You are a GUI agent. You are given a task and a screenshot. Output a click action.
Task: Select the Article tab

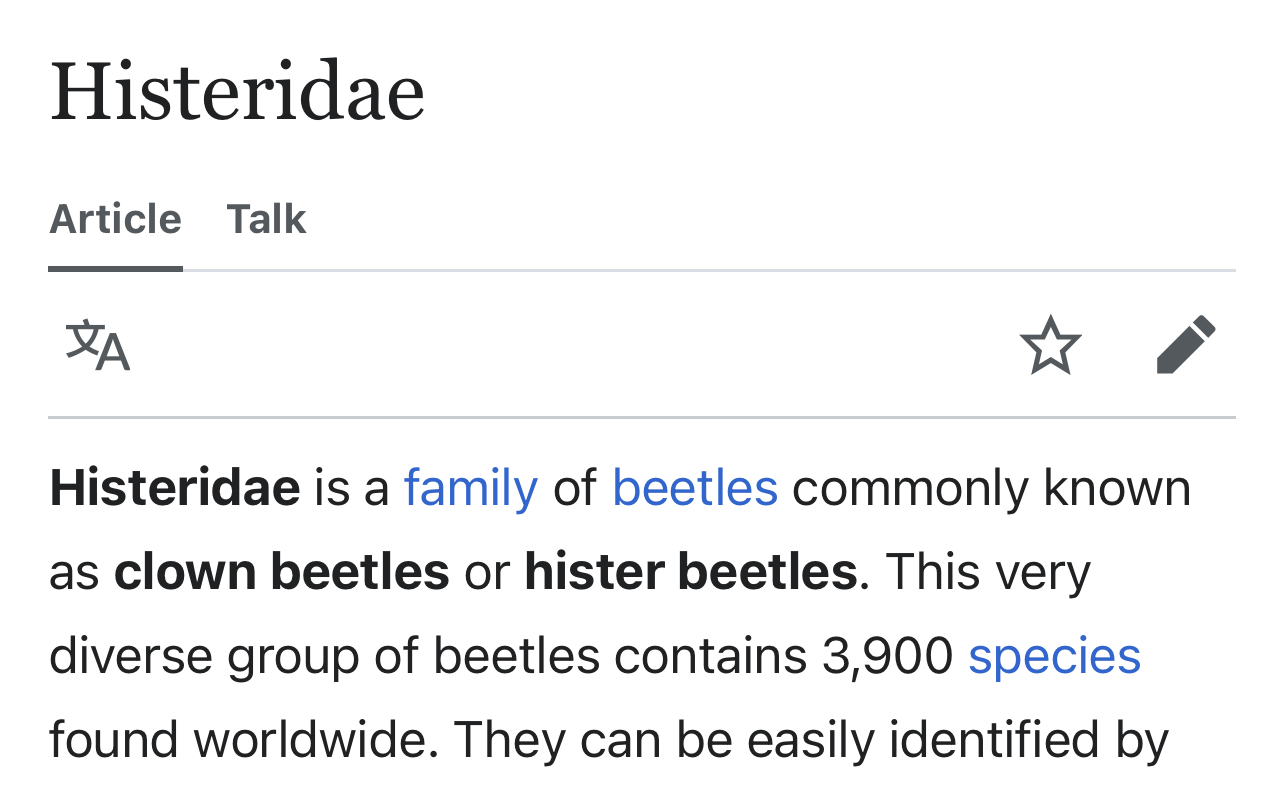point(115,219)
